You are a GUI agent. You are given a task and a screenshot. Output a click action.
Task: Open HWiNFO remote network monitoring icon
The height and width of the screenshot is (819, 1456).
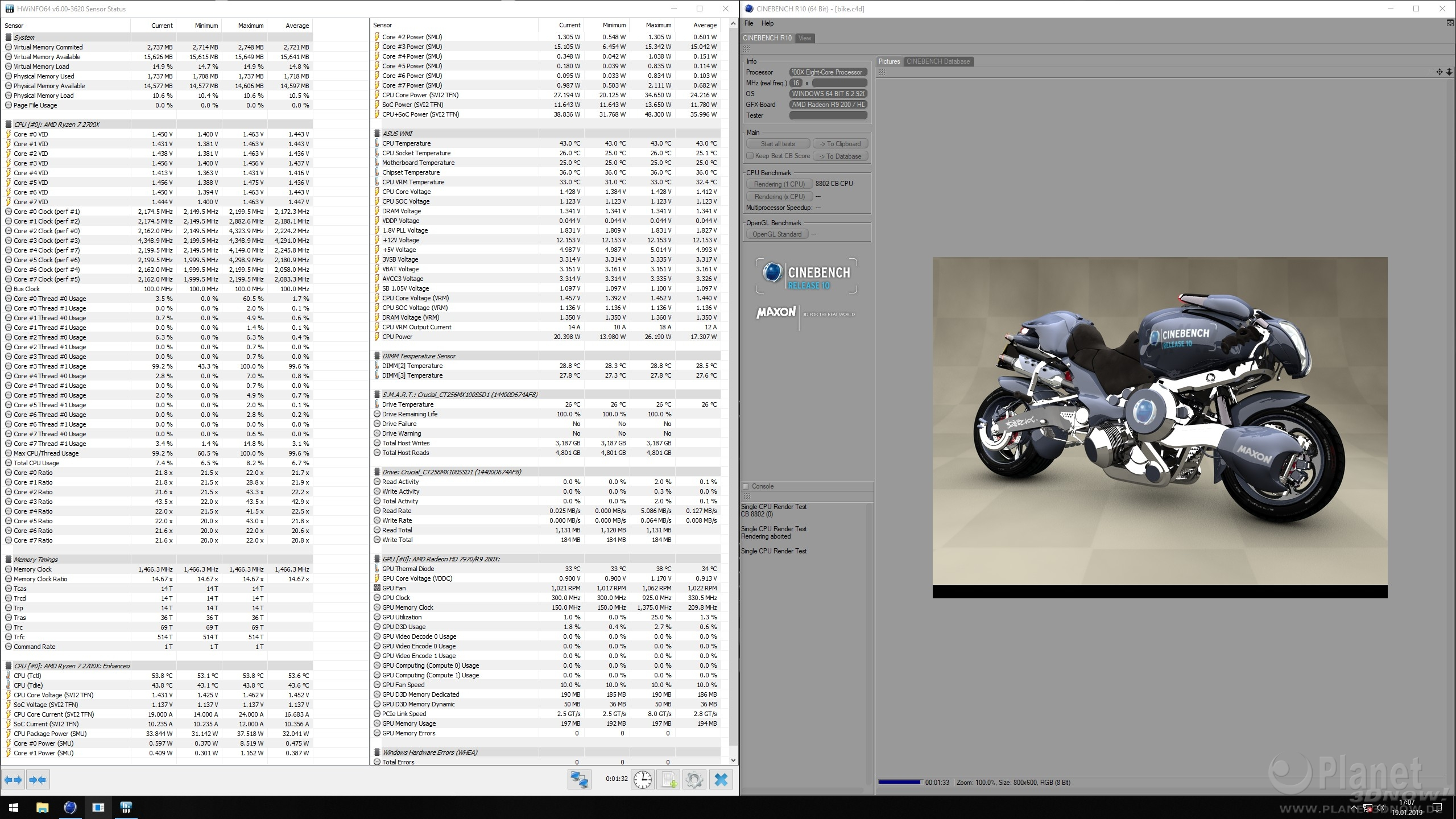coord(579,780)
